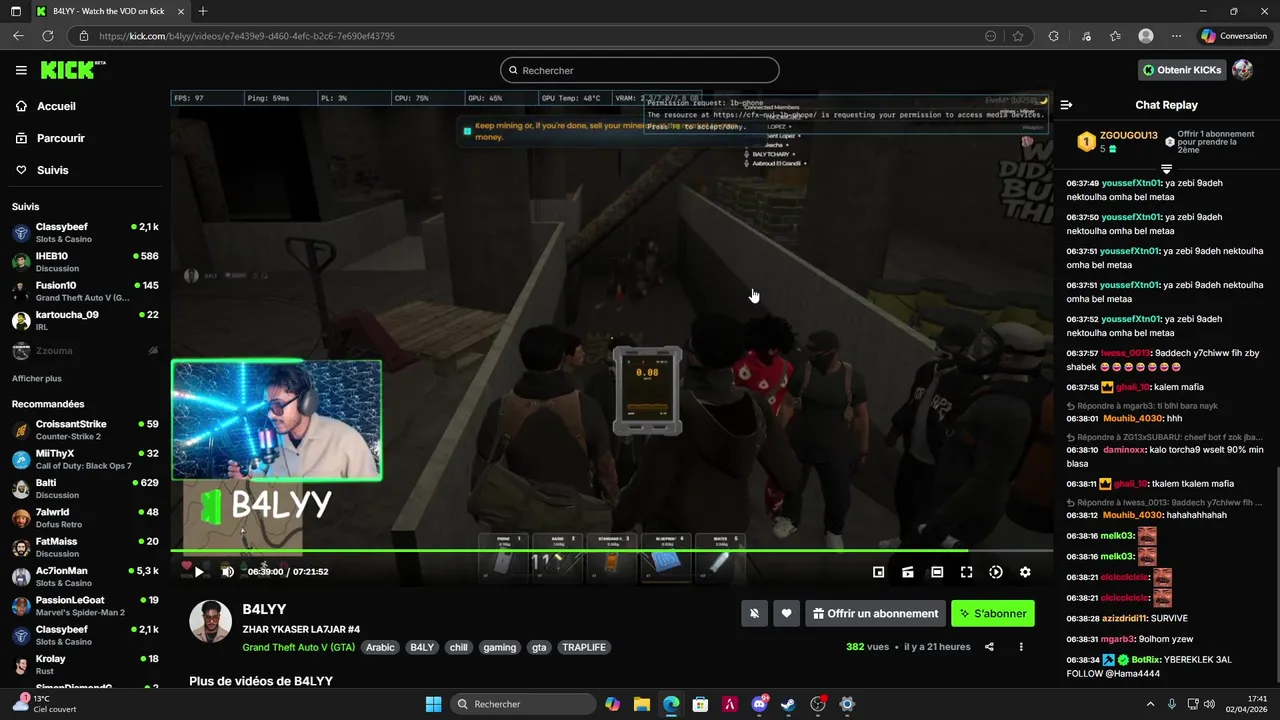Viewport: 1280px width, 720px height.
Task: Select the chill tag
Action: point(458,647)
